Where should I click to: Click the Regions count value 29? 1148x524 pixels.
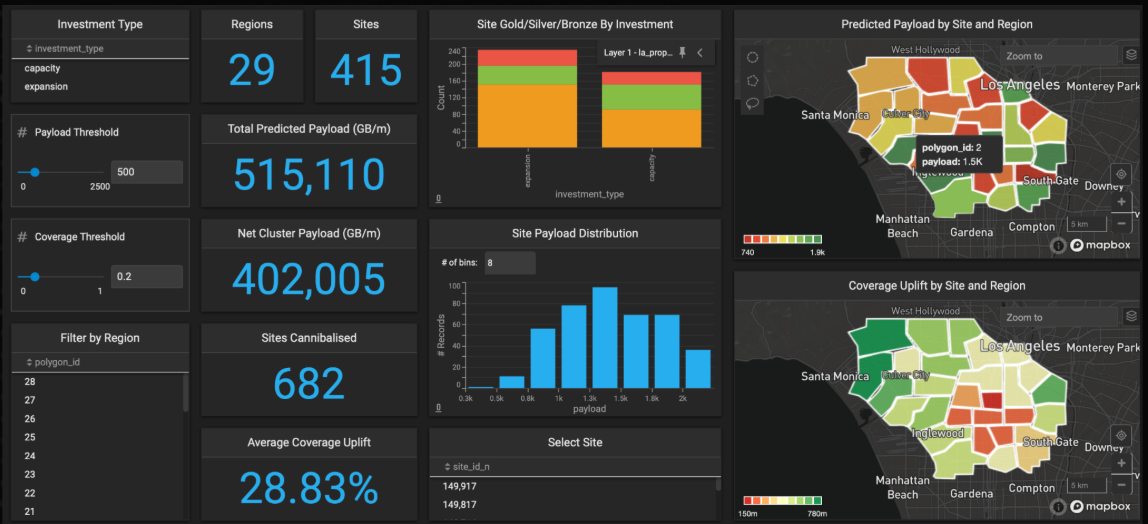252,71
